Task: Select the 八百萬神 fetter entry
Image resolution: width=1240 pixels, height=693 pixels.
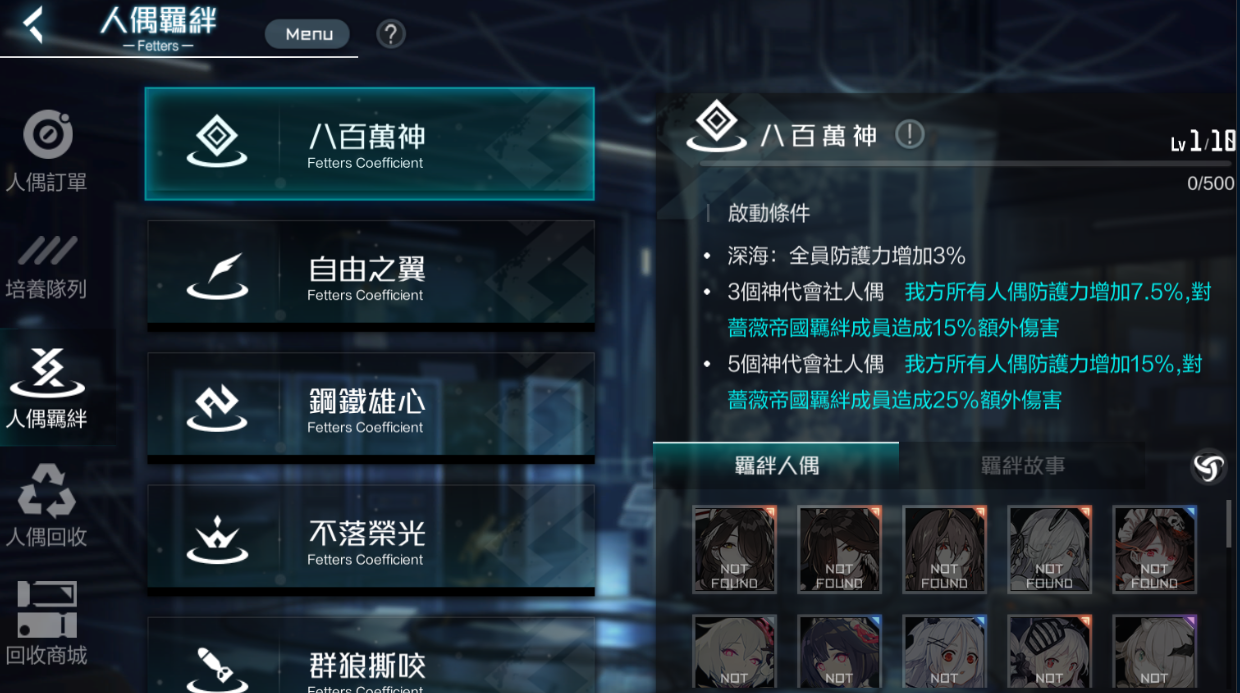Action: click(370, 144)
